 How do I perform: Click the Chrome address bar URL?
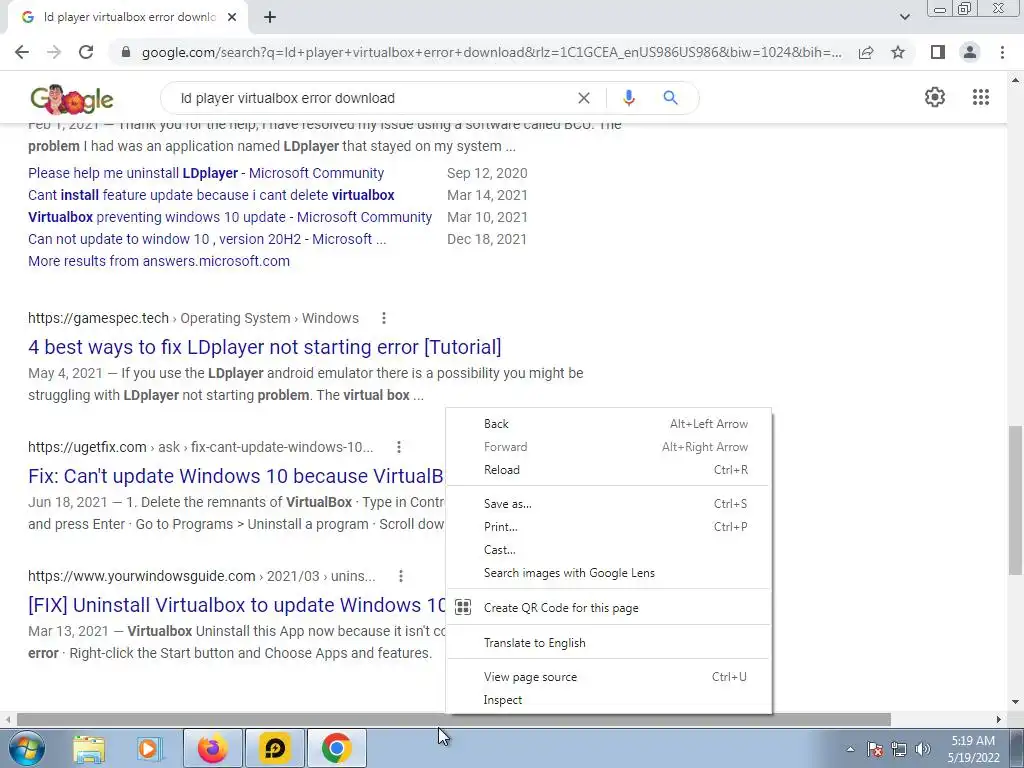(491, 52)
